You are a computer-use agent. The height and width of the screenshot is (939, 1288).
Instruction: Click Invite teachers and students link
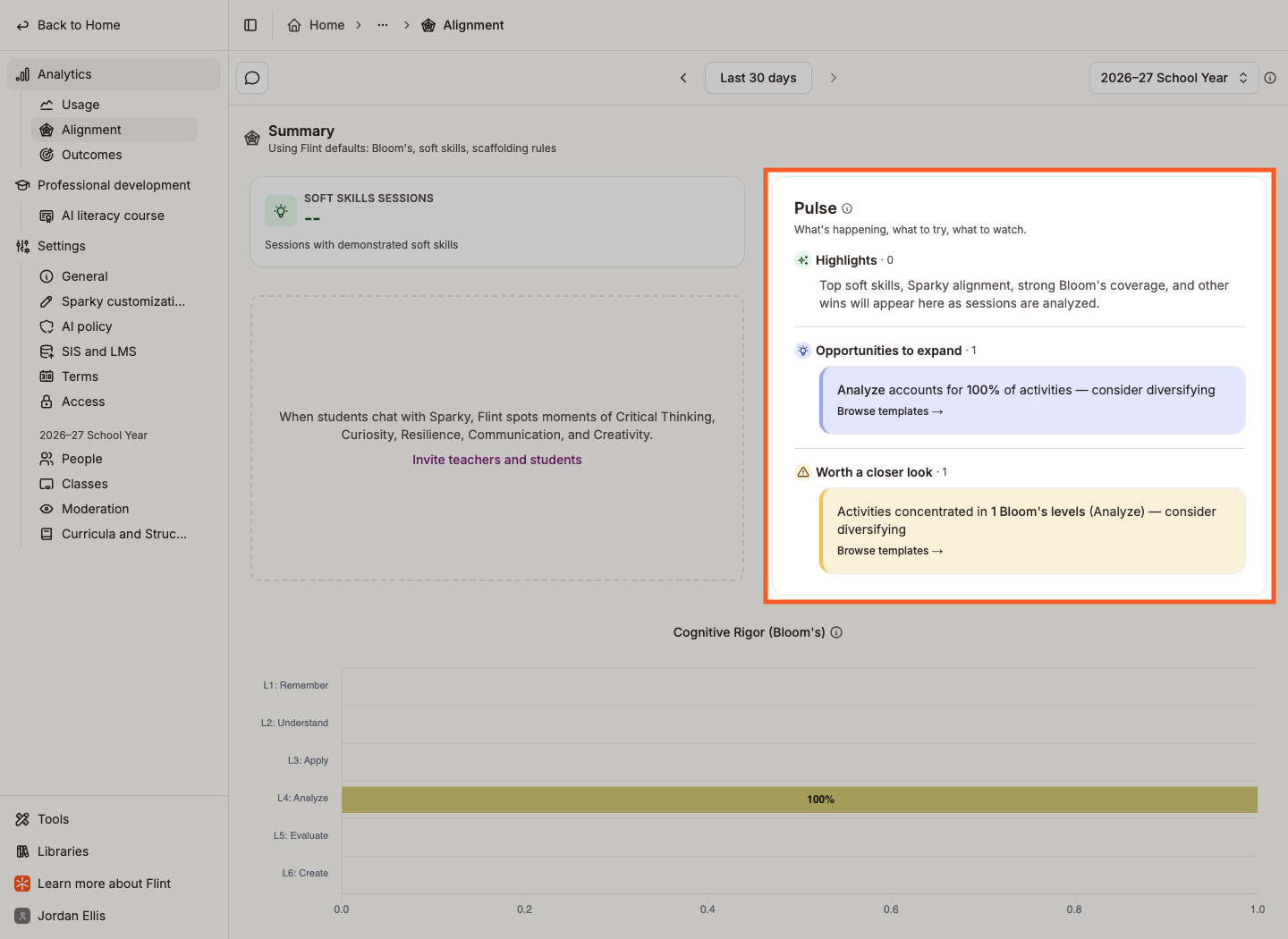(497, 460)
